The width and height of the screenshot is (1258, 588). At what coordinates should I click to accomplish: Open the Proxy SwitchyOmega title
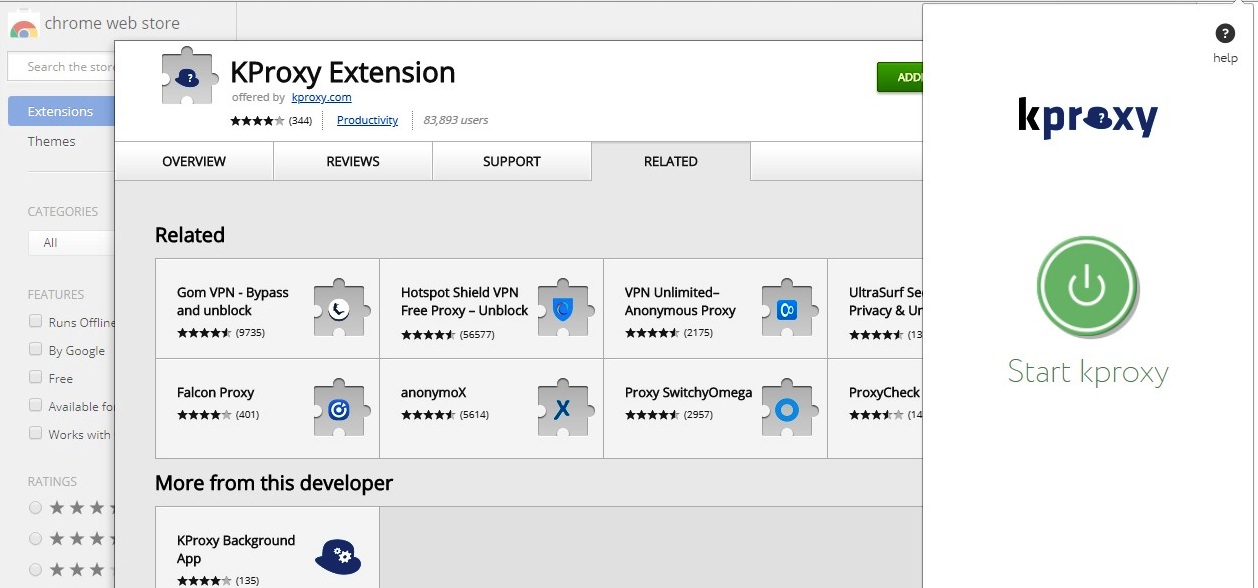688,392
